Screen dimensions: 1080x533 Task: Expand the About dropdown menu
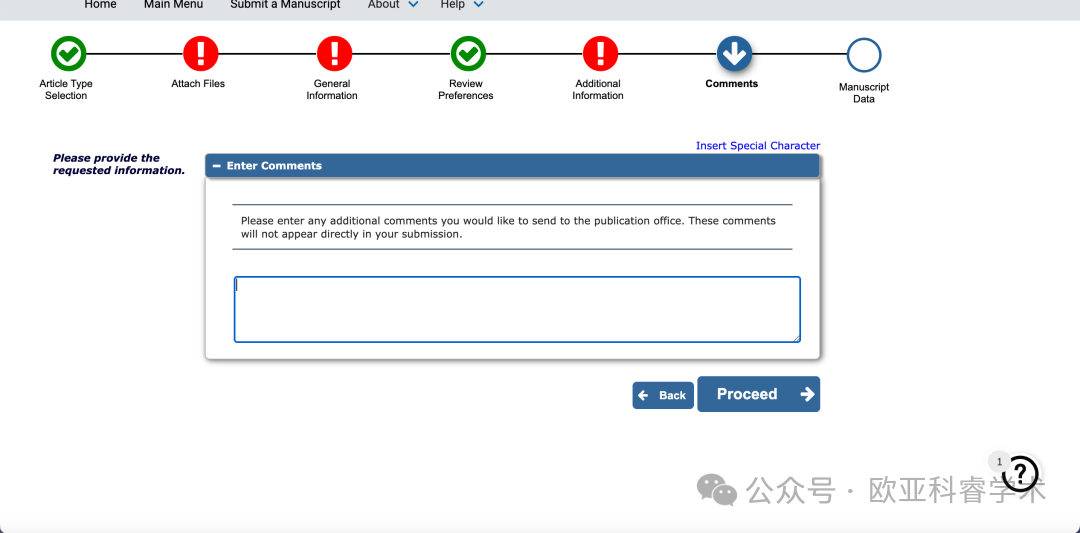[x=393, y=5]
